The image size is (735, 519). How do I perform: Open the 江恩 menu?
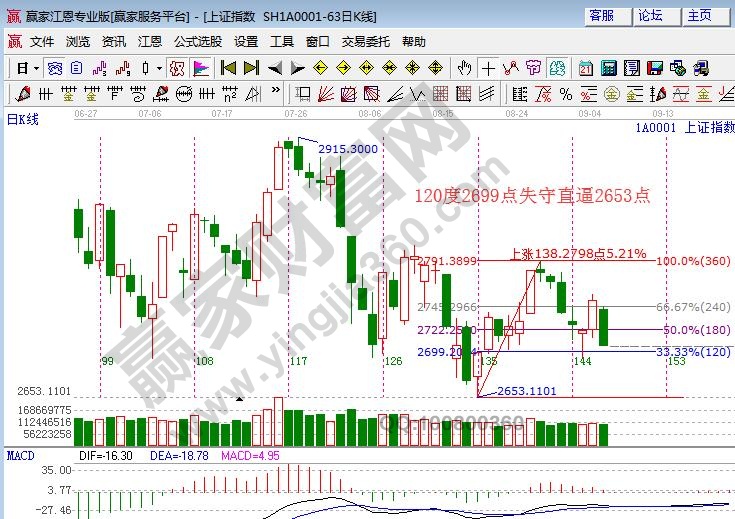coord(149,42)
